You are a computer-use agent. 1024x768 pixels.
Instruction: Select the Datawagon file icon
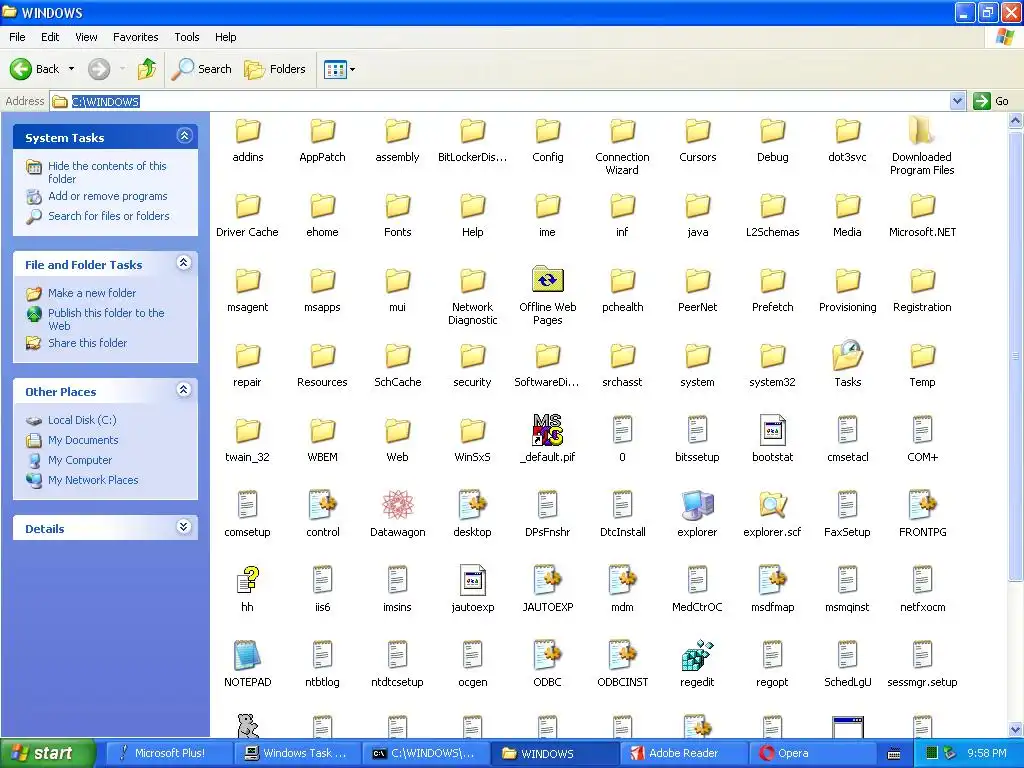pos(397,505)
